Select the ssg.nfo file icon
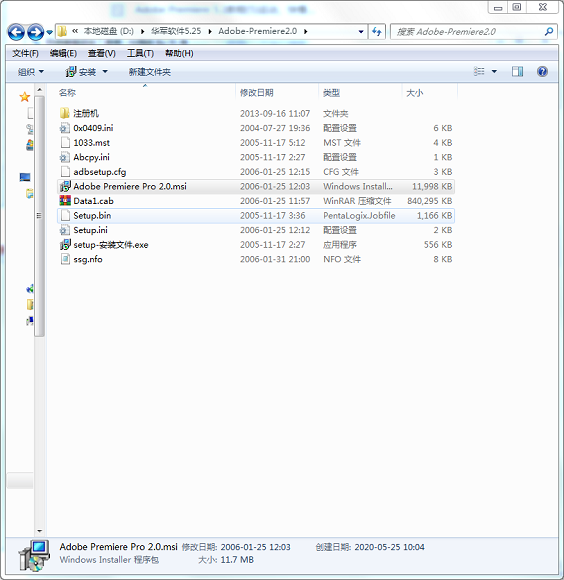Viewport: 564px width, 580px height. pos(65,259)
